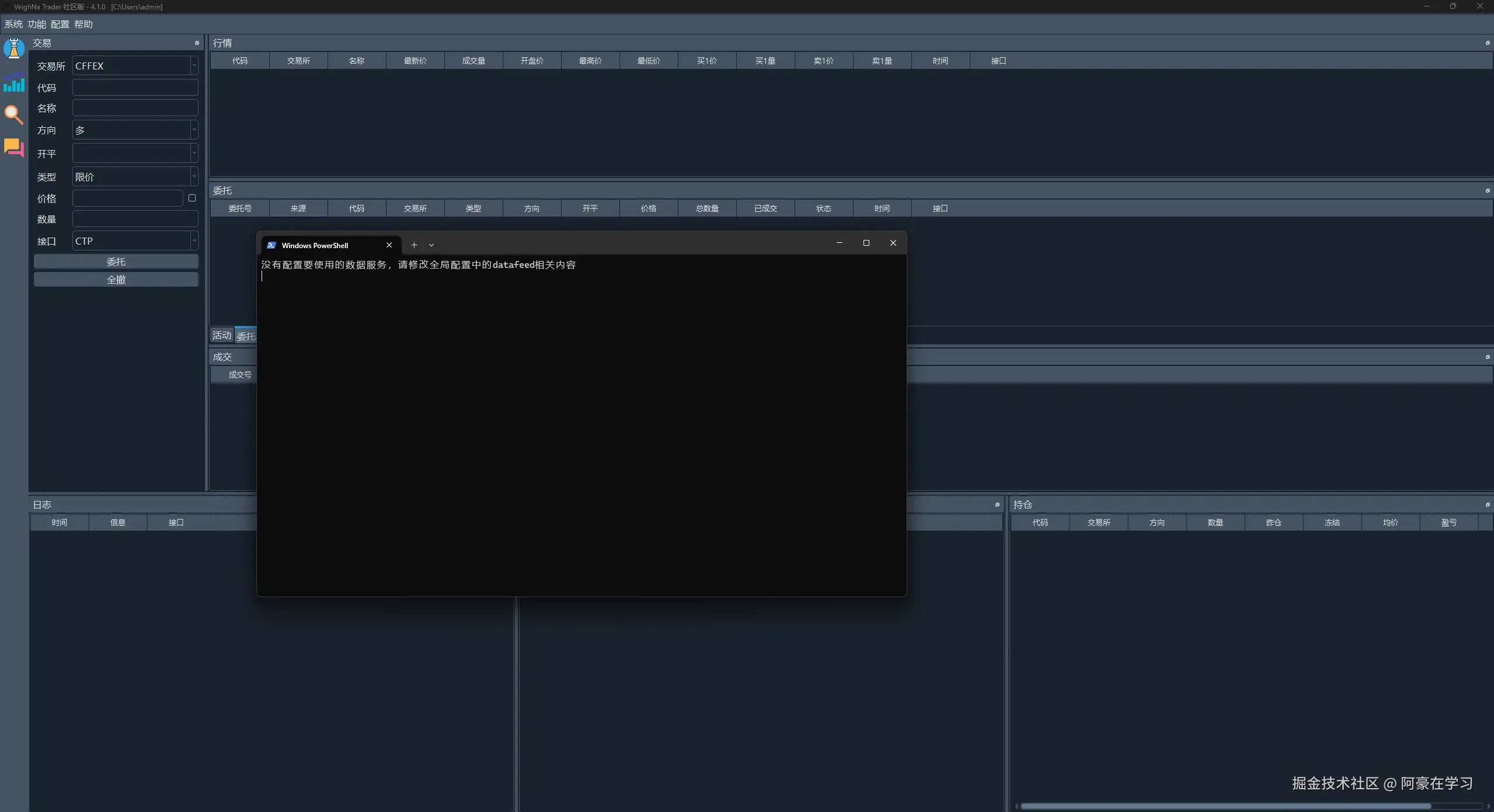Open the 功能 menu
This screenshot has width=1494, height=812.
pos(36,25)
